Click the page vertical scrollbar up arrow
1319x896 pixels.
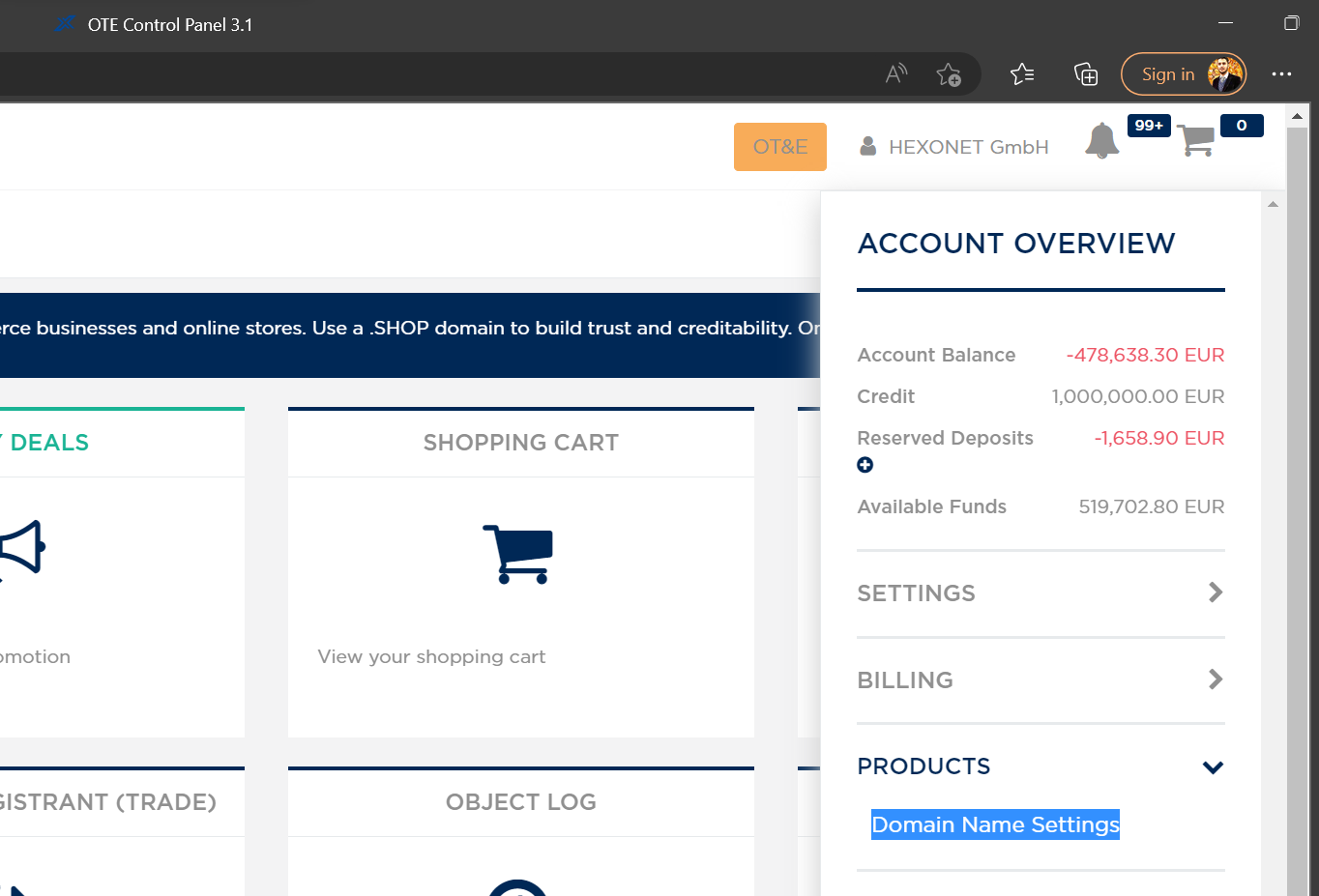[1297, 116]
